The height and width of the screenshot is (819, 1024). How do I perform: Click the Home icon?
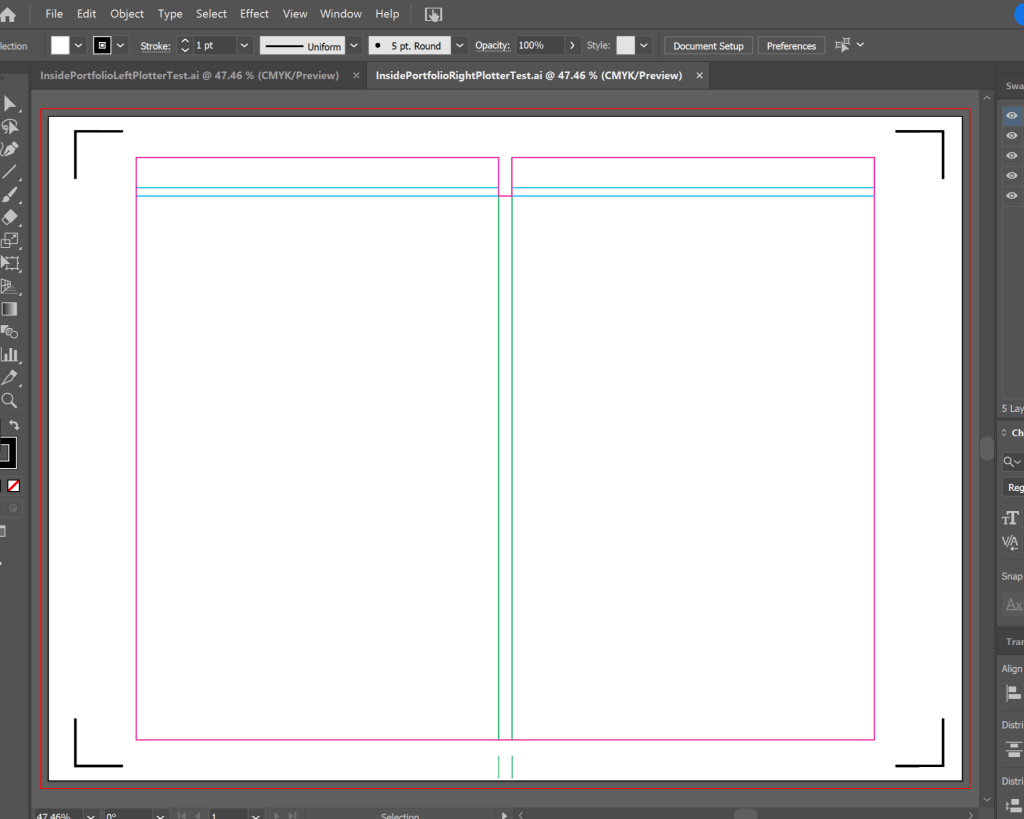[x=8, y=14]
